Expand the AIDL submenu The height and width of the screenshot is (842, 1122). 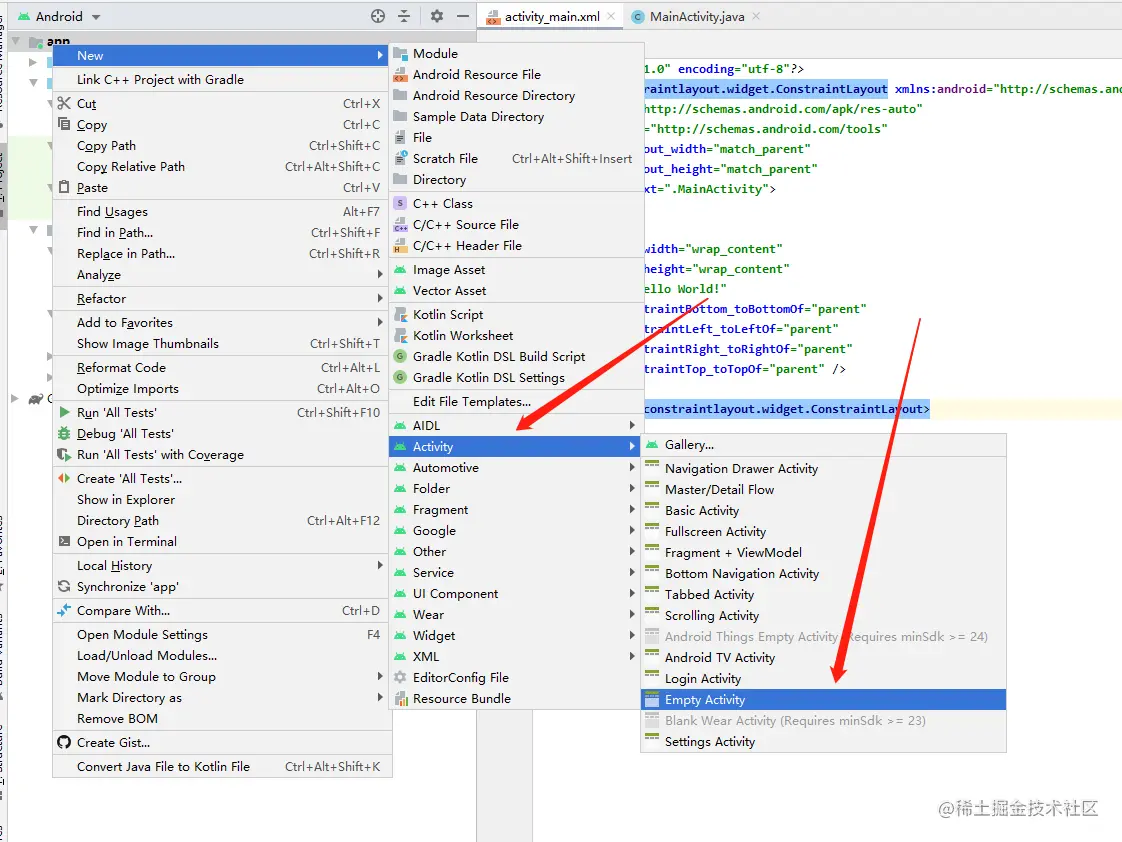tap(515, 426)
